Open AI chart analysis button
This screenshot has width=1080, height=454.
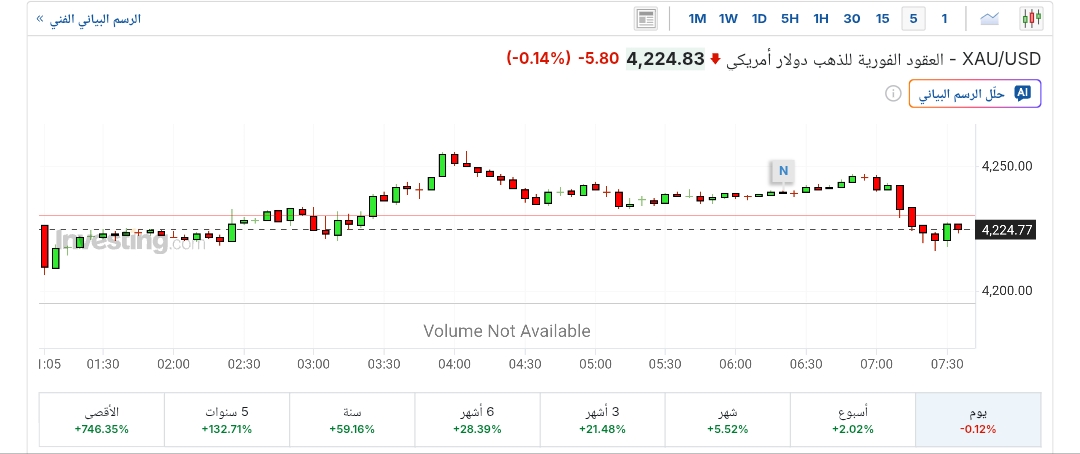point(975,93)
